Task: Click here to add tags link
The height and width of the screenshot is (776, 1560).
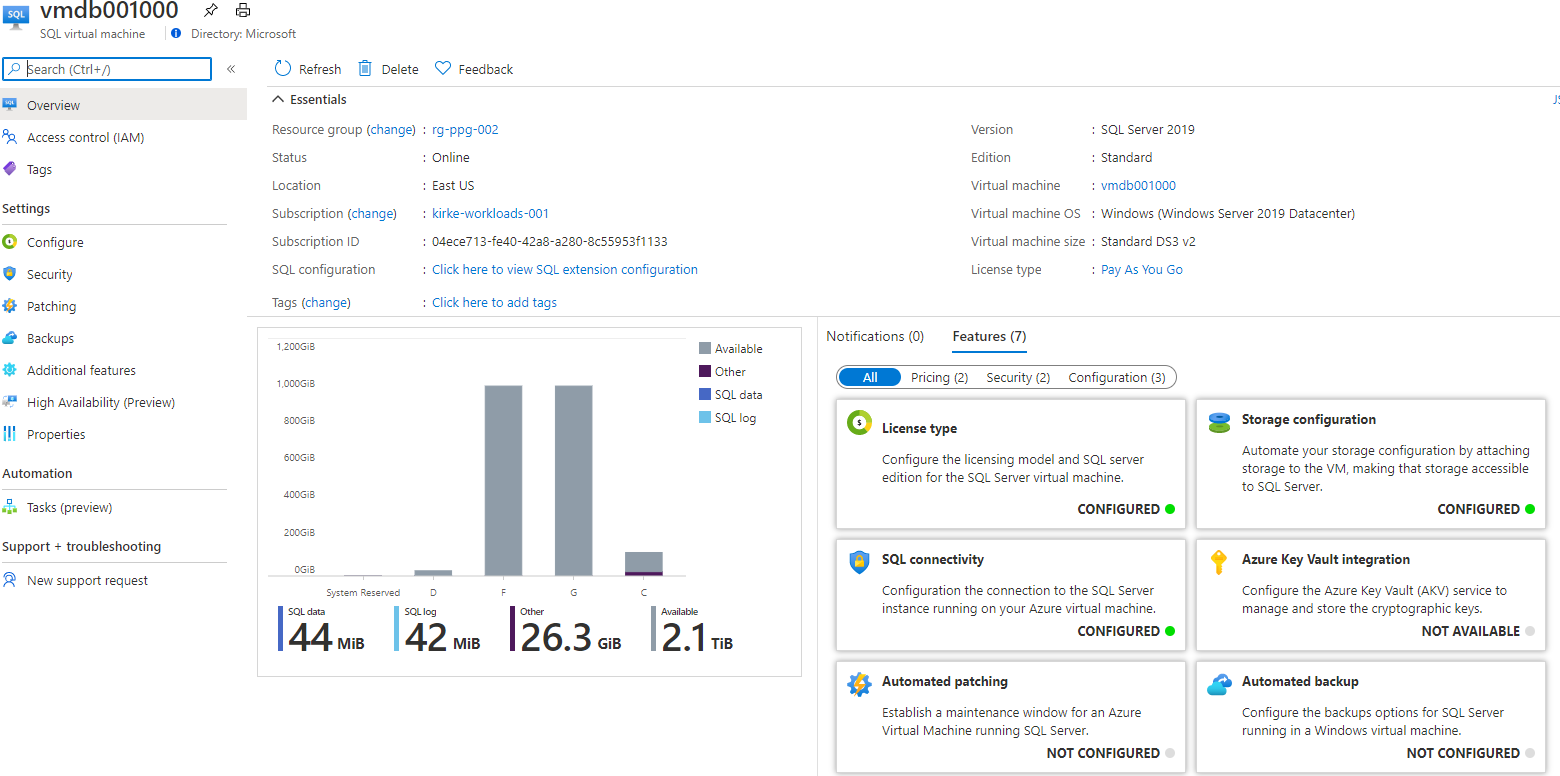Action: [x=494, y=302]
